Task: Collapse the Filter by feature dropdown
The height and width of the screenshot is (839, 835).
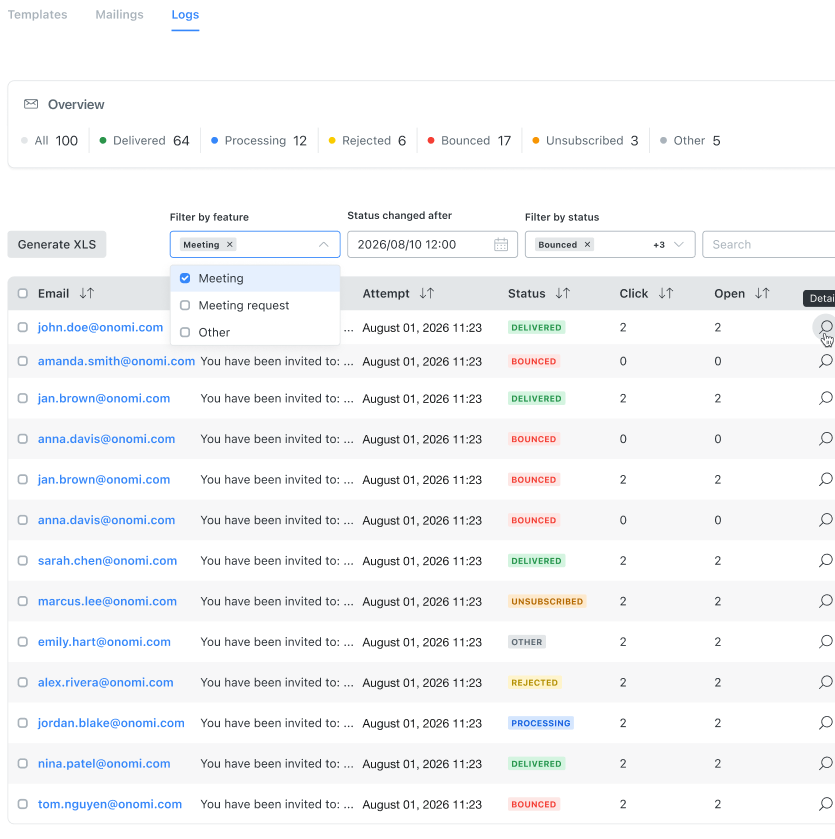Action: pos(323,245)
